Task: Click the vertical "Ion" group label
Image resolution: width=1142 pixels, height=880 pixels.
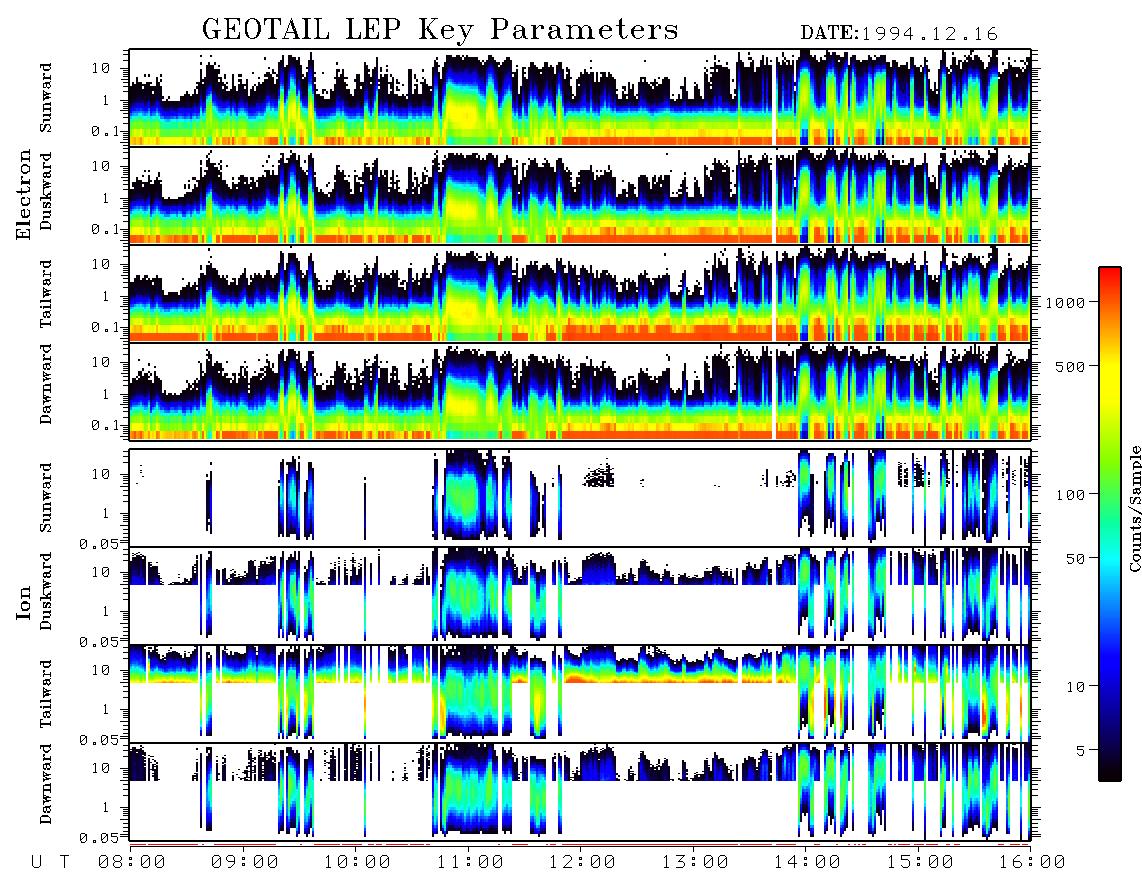Action: [x=24, y=602]
